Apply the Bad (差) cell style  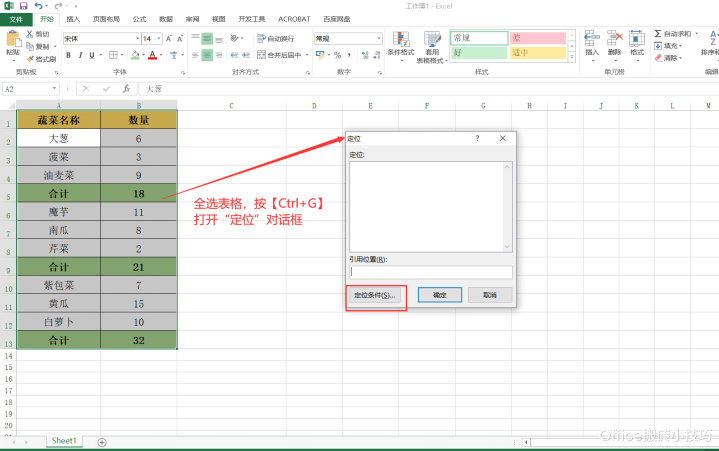[538, 38]
